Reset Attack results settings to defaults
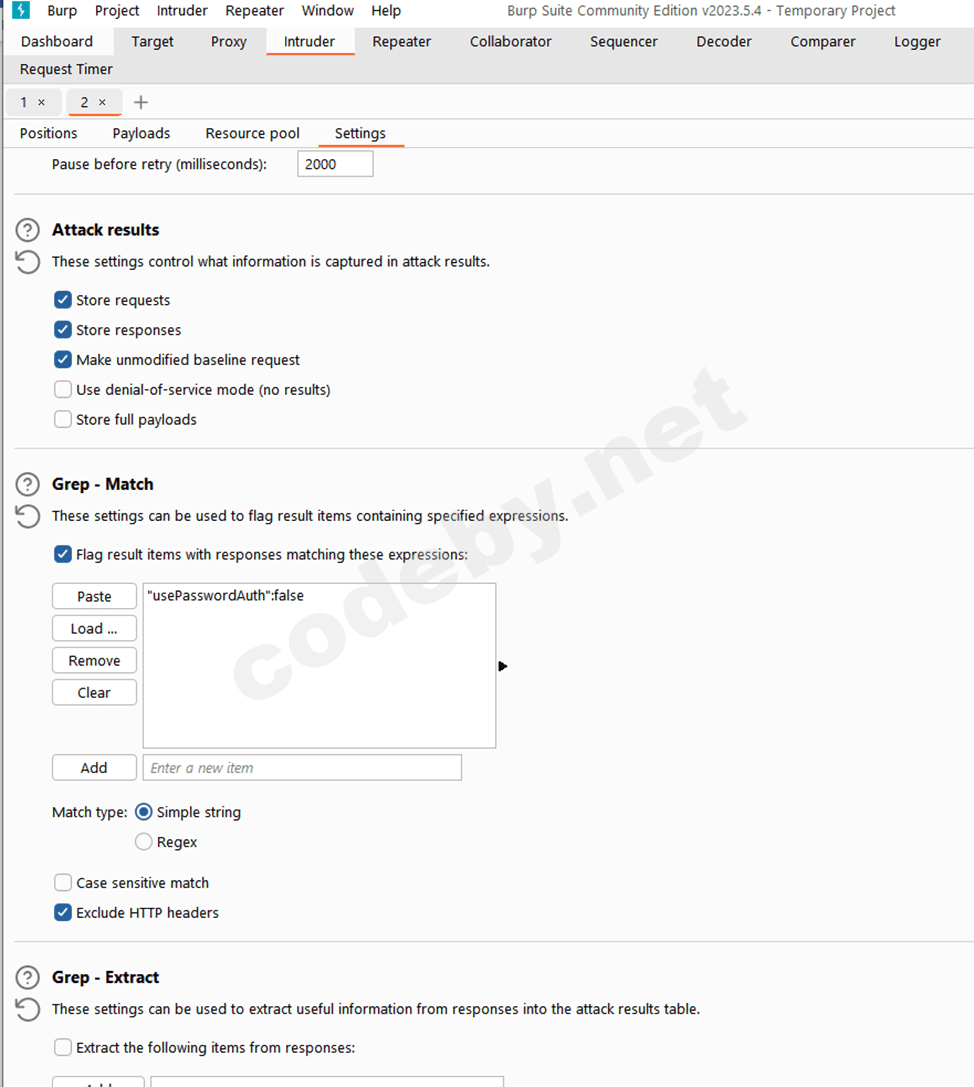This screenshot has height=1087, width=974. pos(28,262)
